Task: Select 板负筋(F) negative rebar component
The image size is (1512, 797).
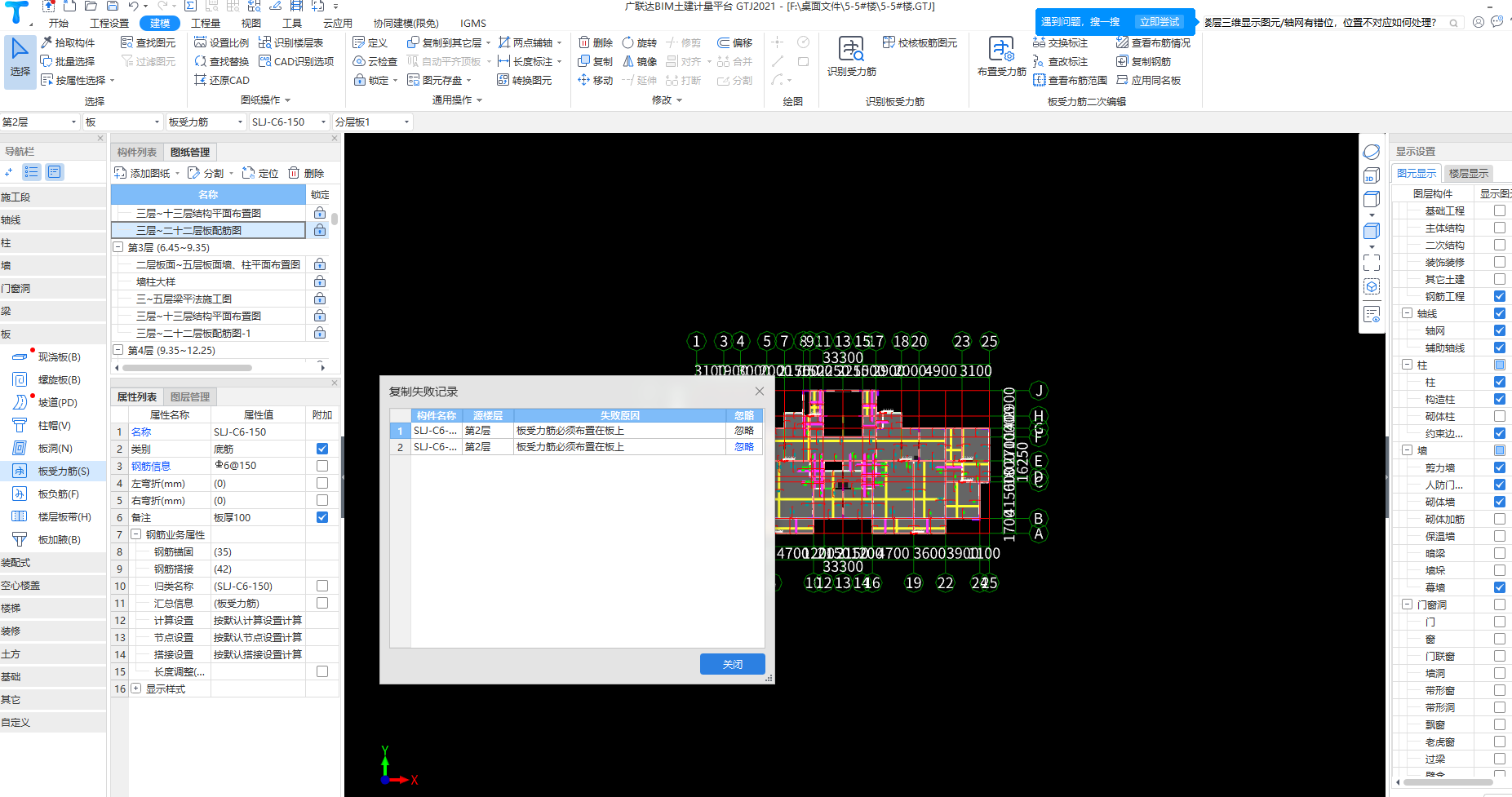Action: click(x=53, y=494)
